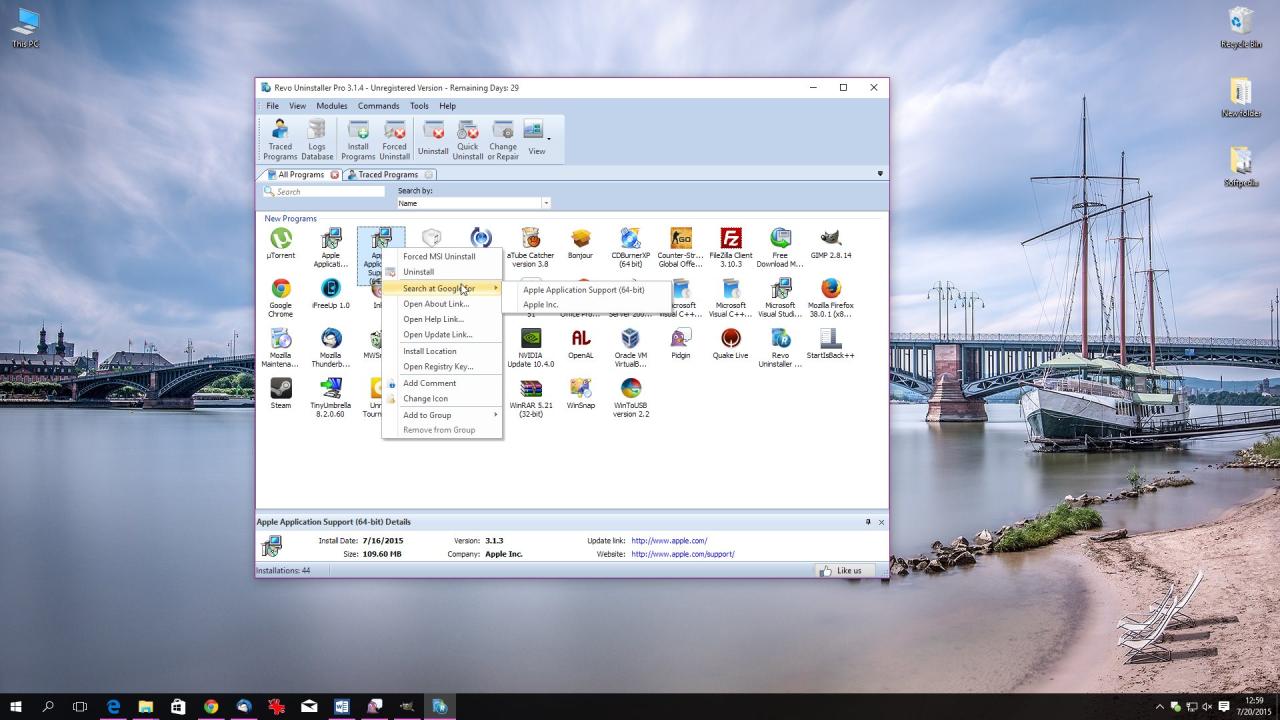Launch Forced Uninstall from toolbar
The height and width of the screenshot is (720, 1280).
394,140
